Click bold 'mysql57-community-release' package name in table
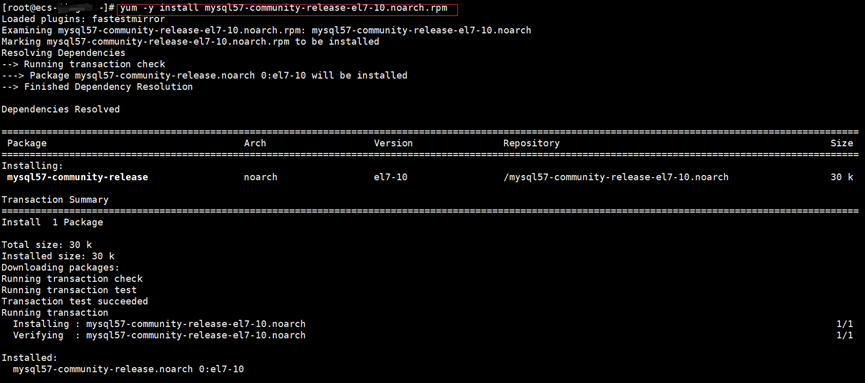This screenshot has width=865, height=383. tap(77, 177)
